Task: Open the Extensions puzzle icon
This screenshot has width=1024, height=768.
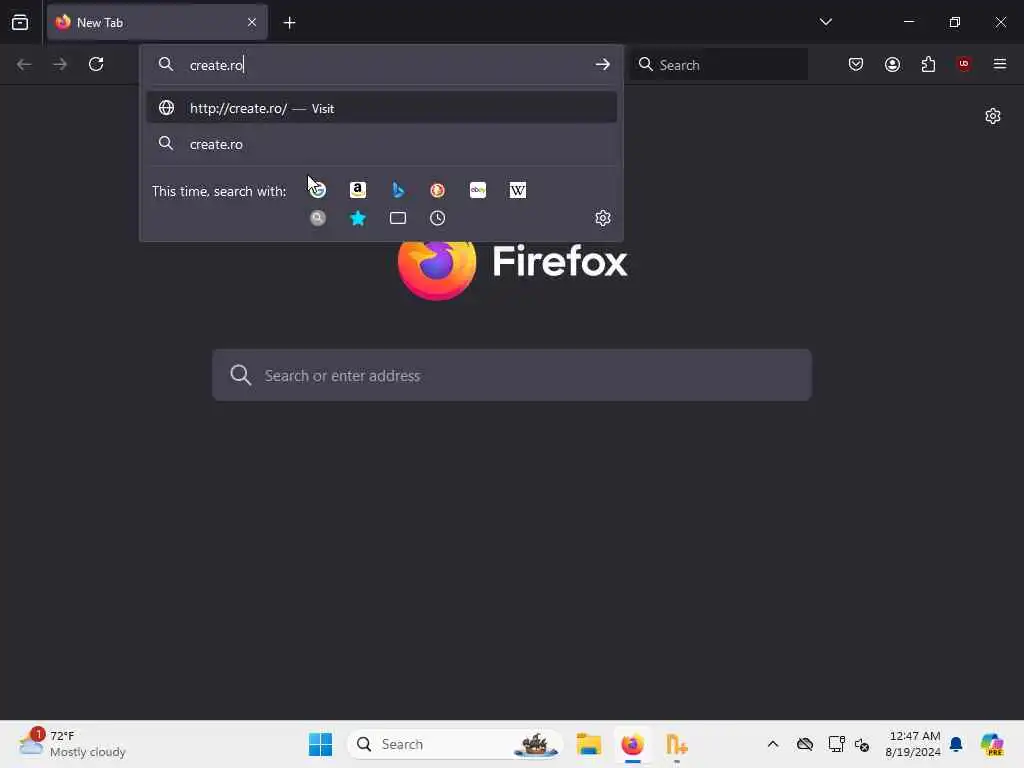Action: 928,64
